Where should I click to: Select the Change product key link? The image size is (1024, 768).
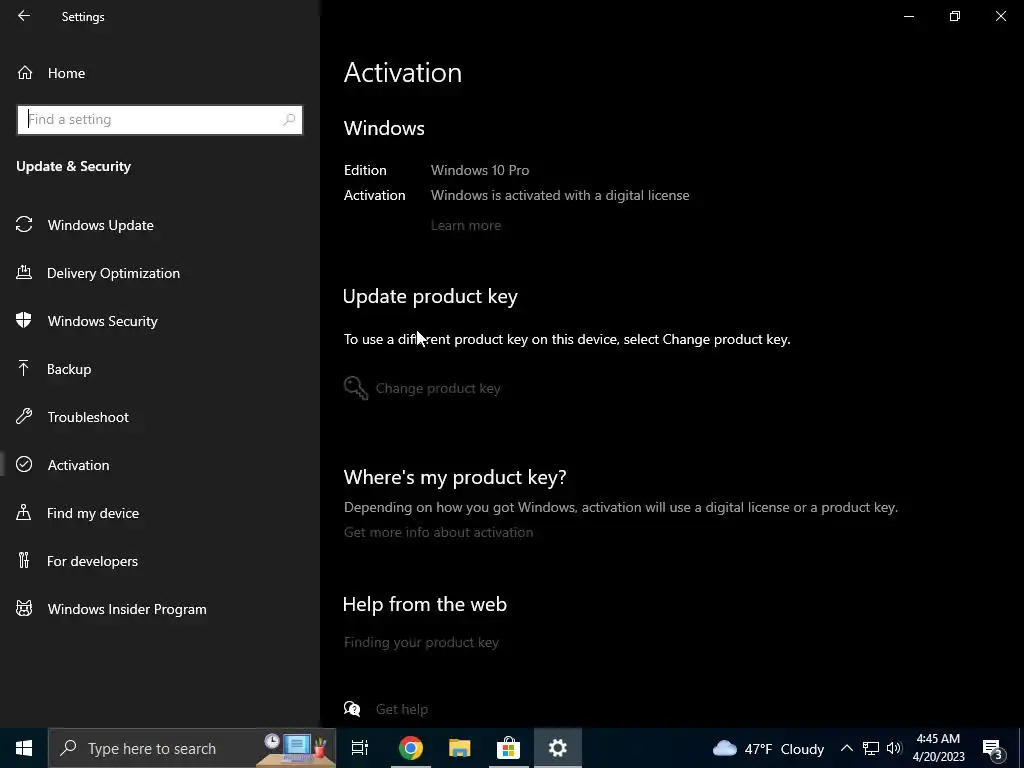click(x=438, y=388)
